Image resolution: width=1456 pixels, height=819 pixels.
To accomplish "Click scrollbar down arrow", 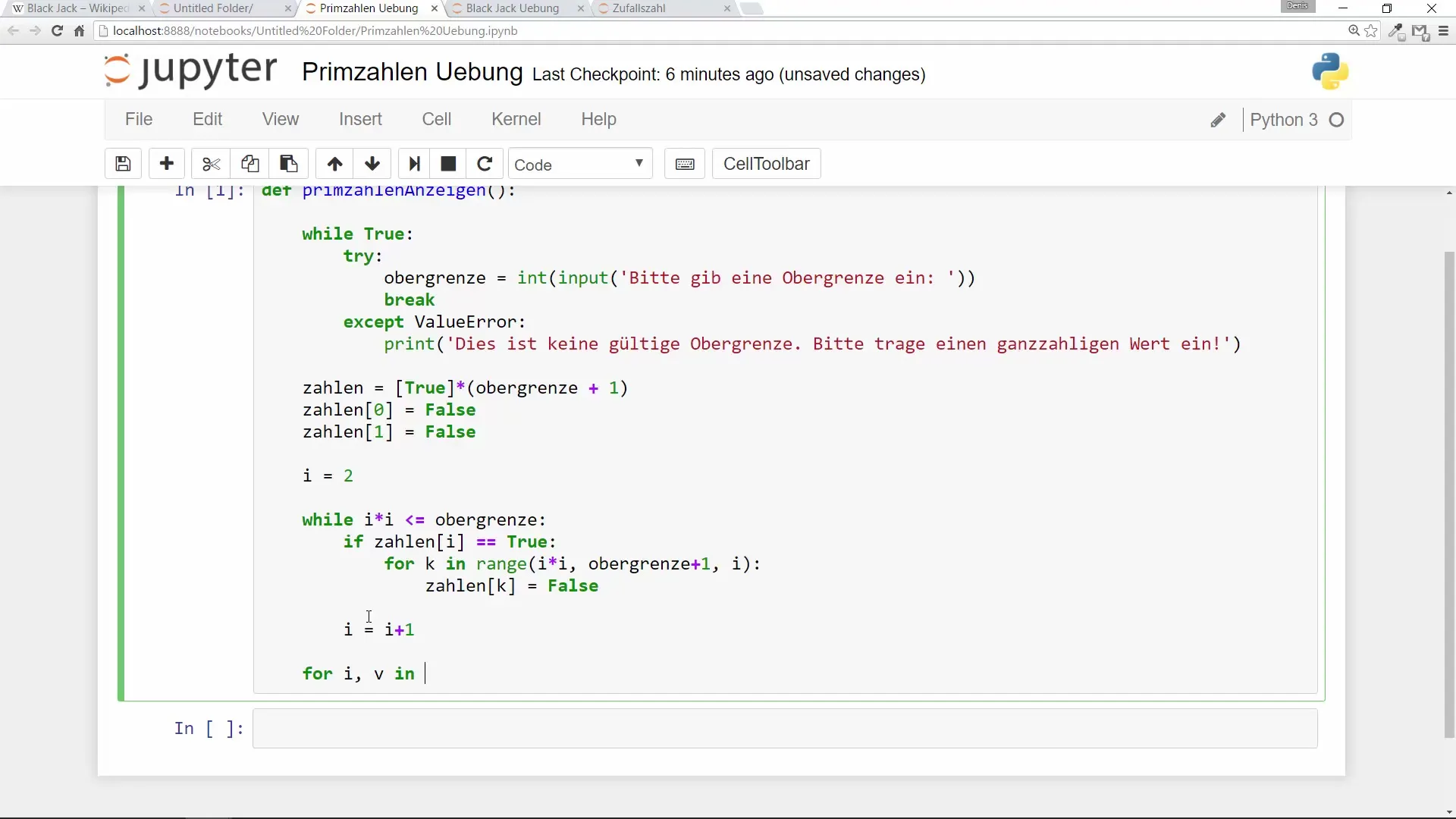I will coord(1449,812).
